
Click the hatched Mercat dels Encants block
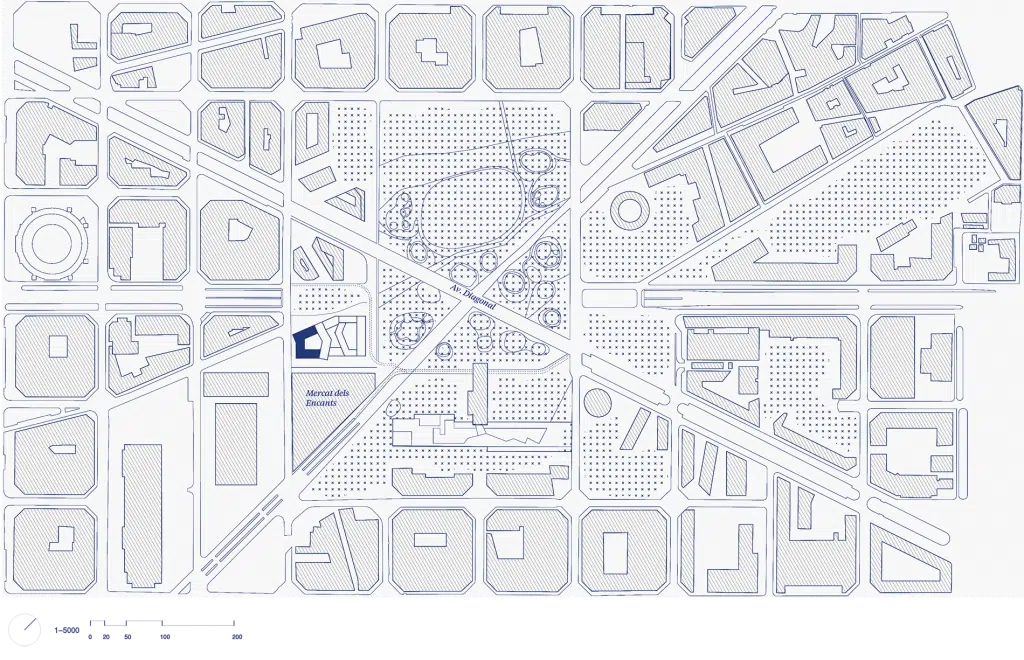pyautogui.click(x=330, y=425)
